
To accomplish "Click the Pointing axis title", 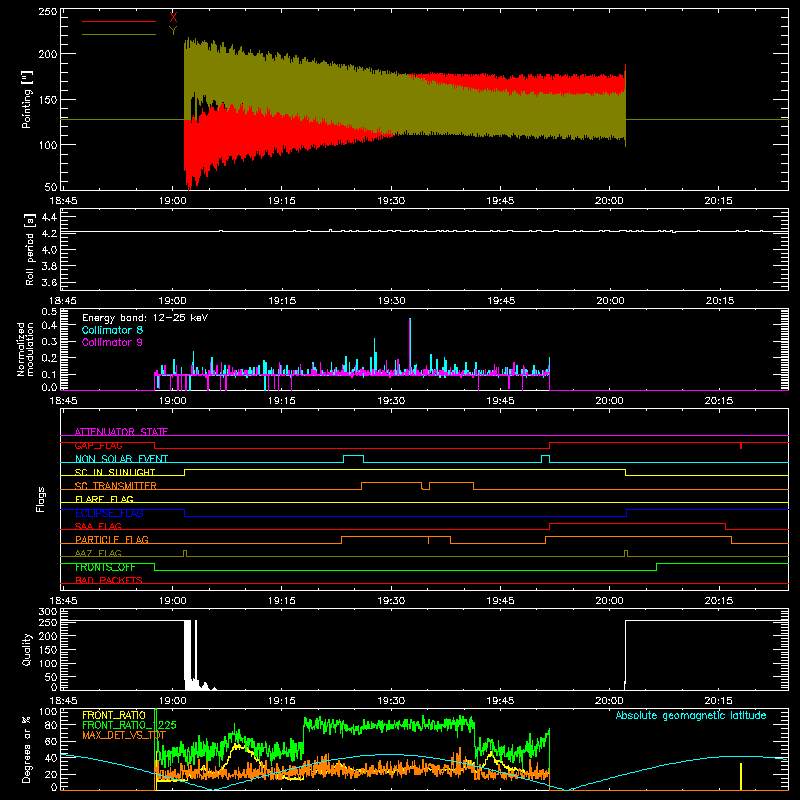I will 27,99.
